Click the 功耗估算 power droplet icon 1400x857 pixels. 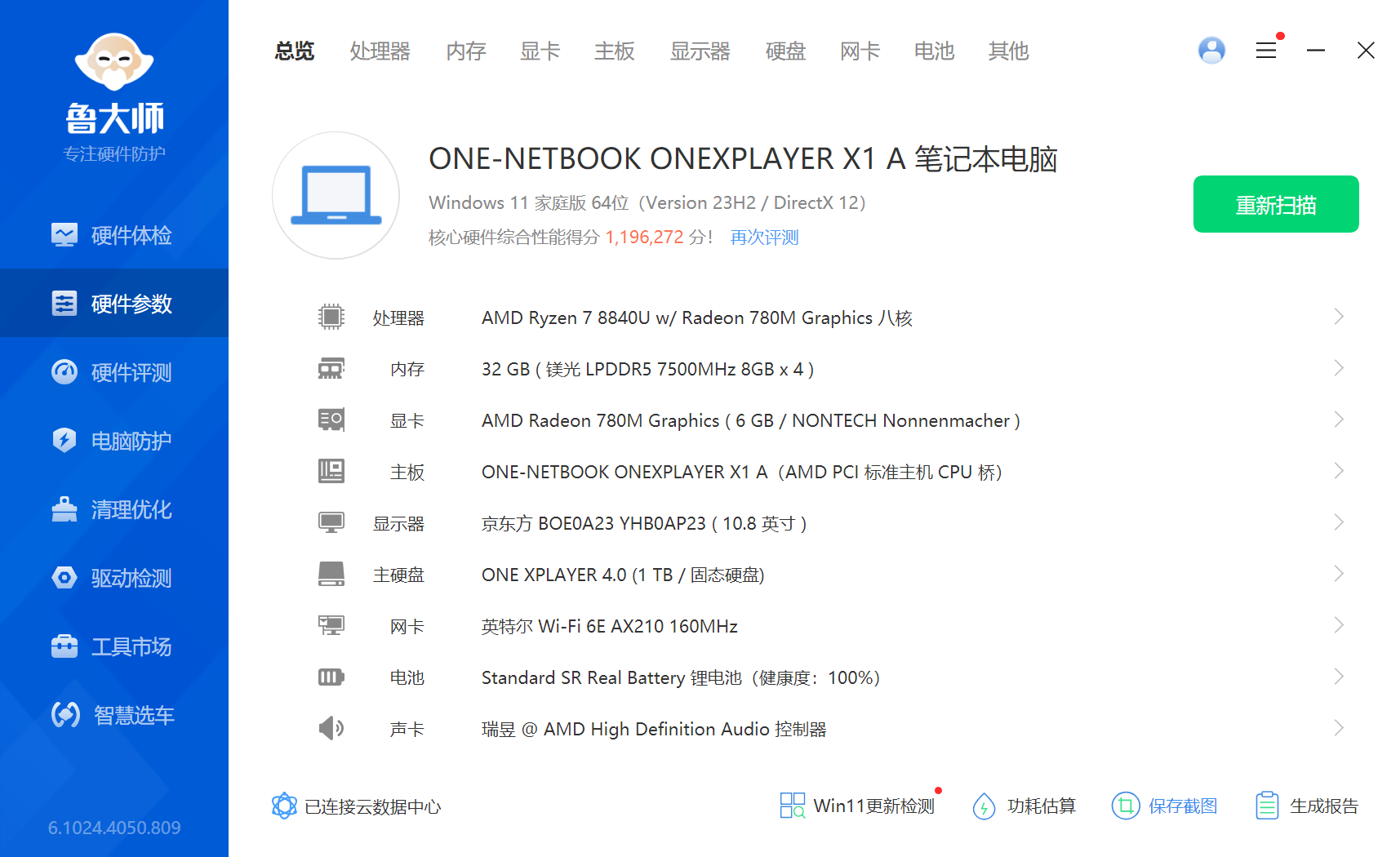tap(984, 806)
